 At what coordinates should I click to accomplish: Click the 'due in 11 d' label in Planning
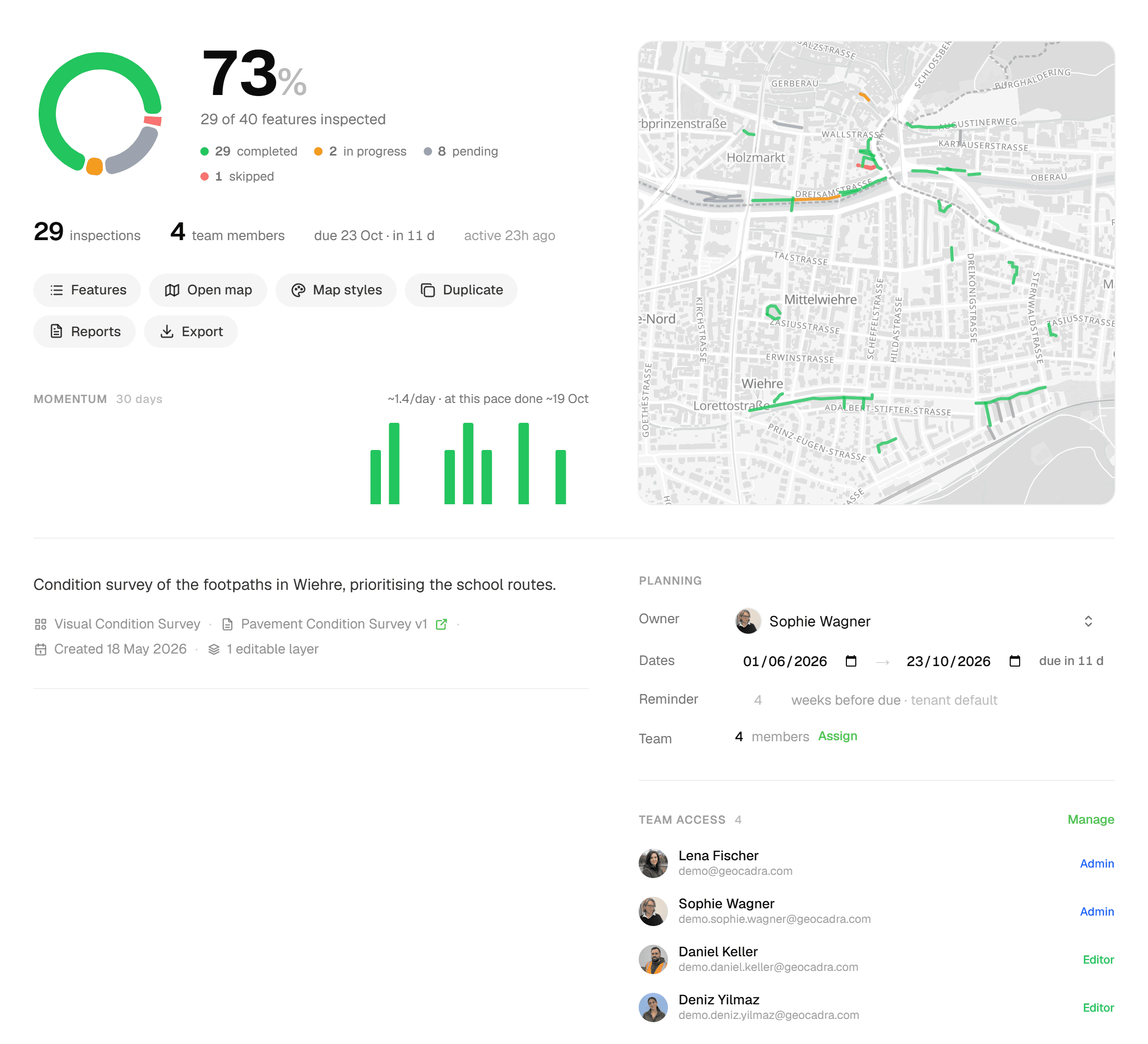pyautogui.click(x=1071, y=661)
